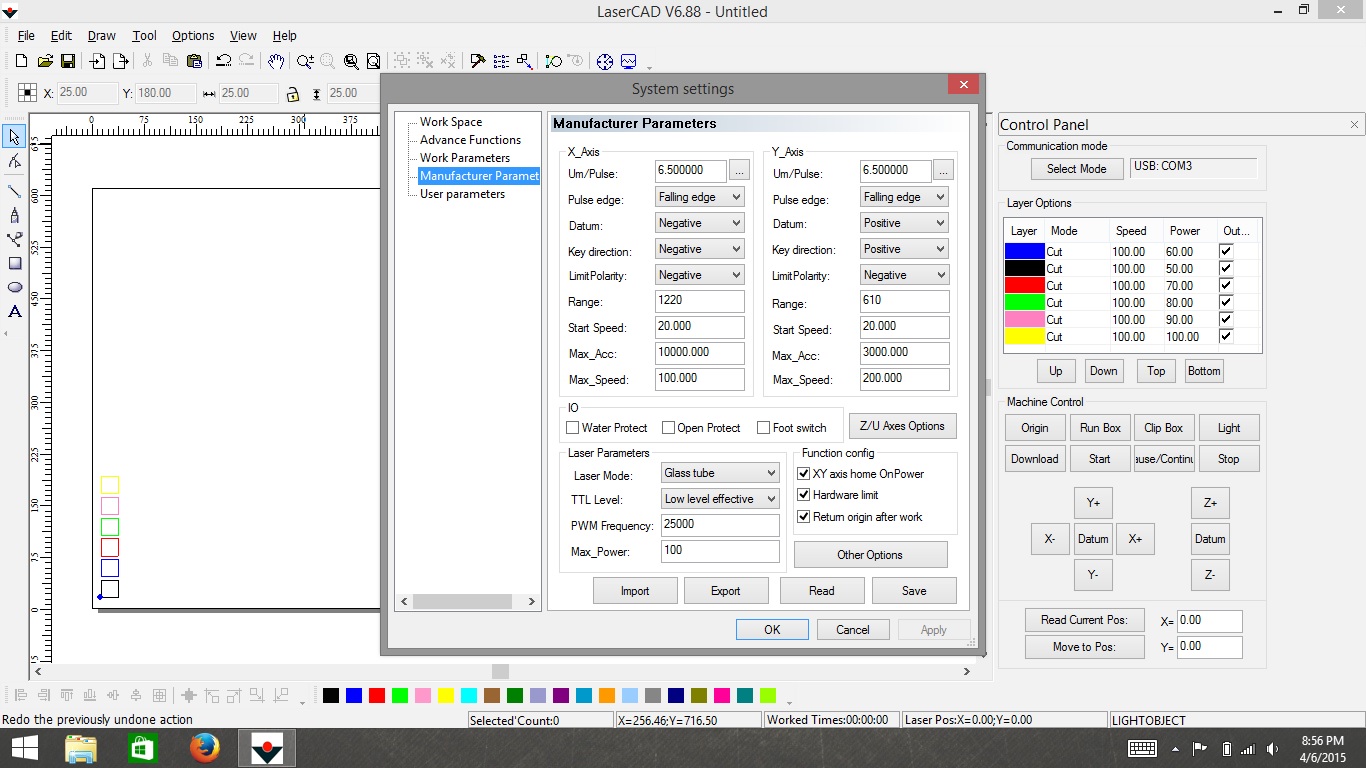Toggle Return origin after work
1366x768 pixels.
click(x=804, y=517)
